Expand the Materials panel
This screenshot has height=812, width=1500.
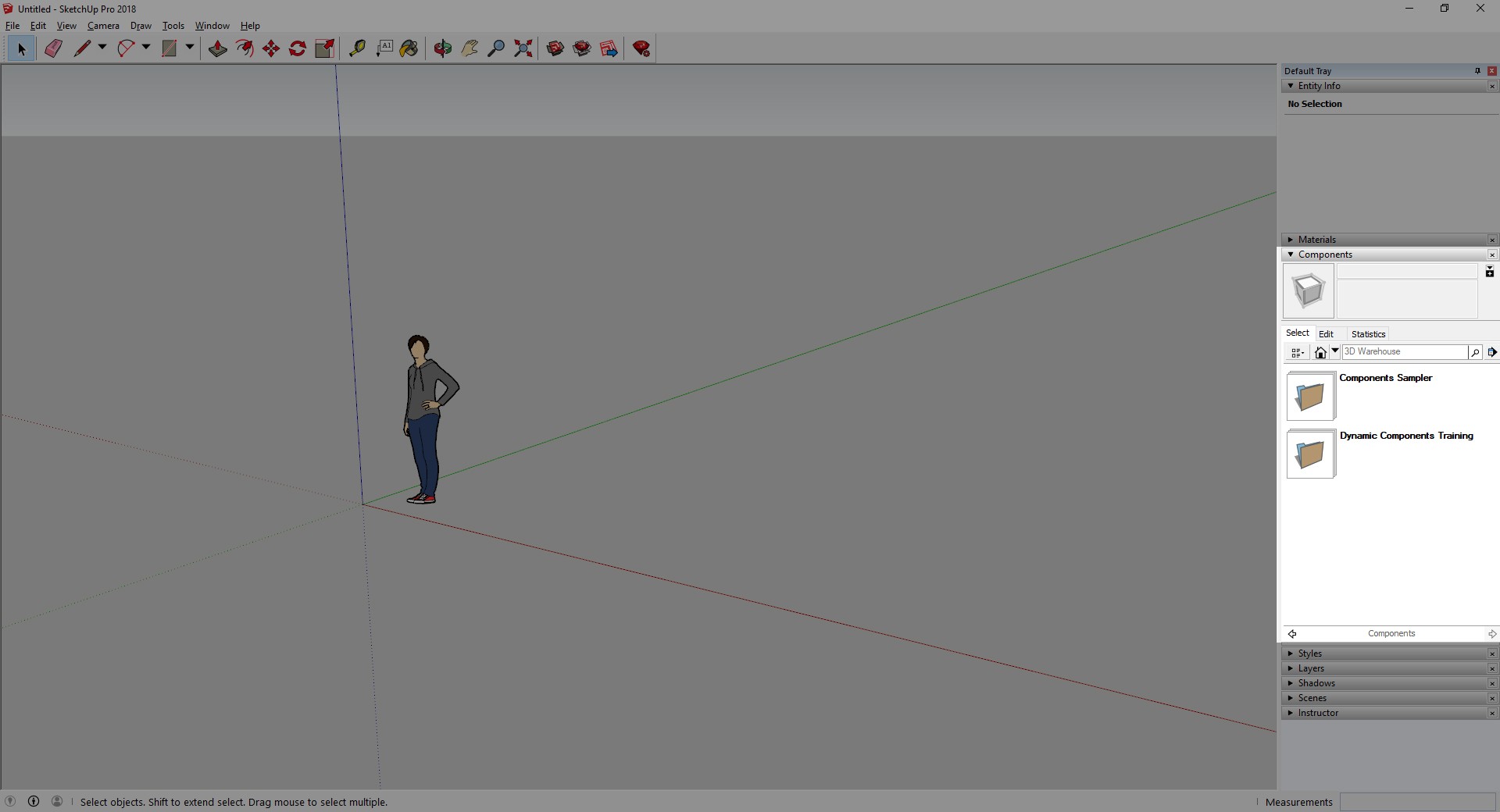pos(1317,240)
